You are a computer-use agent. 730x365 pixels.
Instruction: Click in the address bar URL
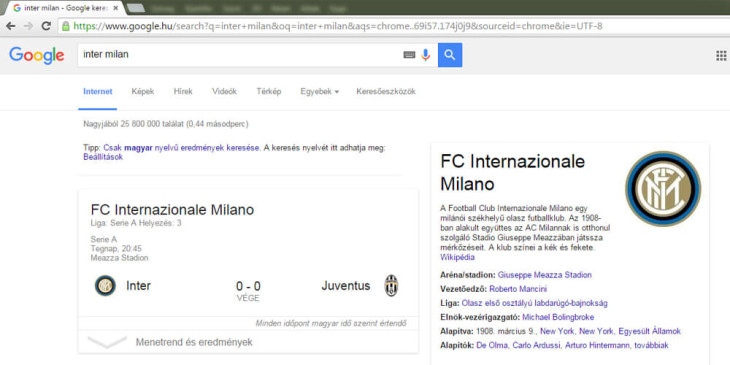pyautogui.click(x=338, y=26)
